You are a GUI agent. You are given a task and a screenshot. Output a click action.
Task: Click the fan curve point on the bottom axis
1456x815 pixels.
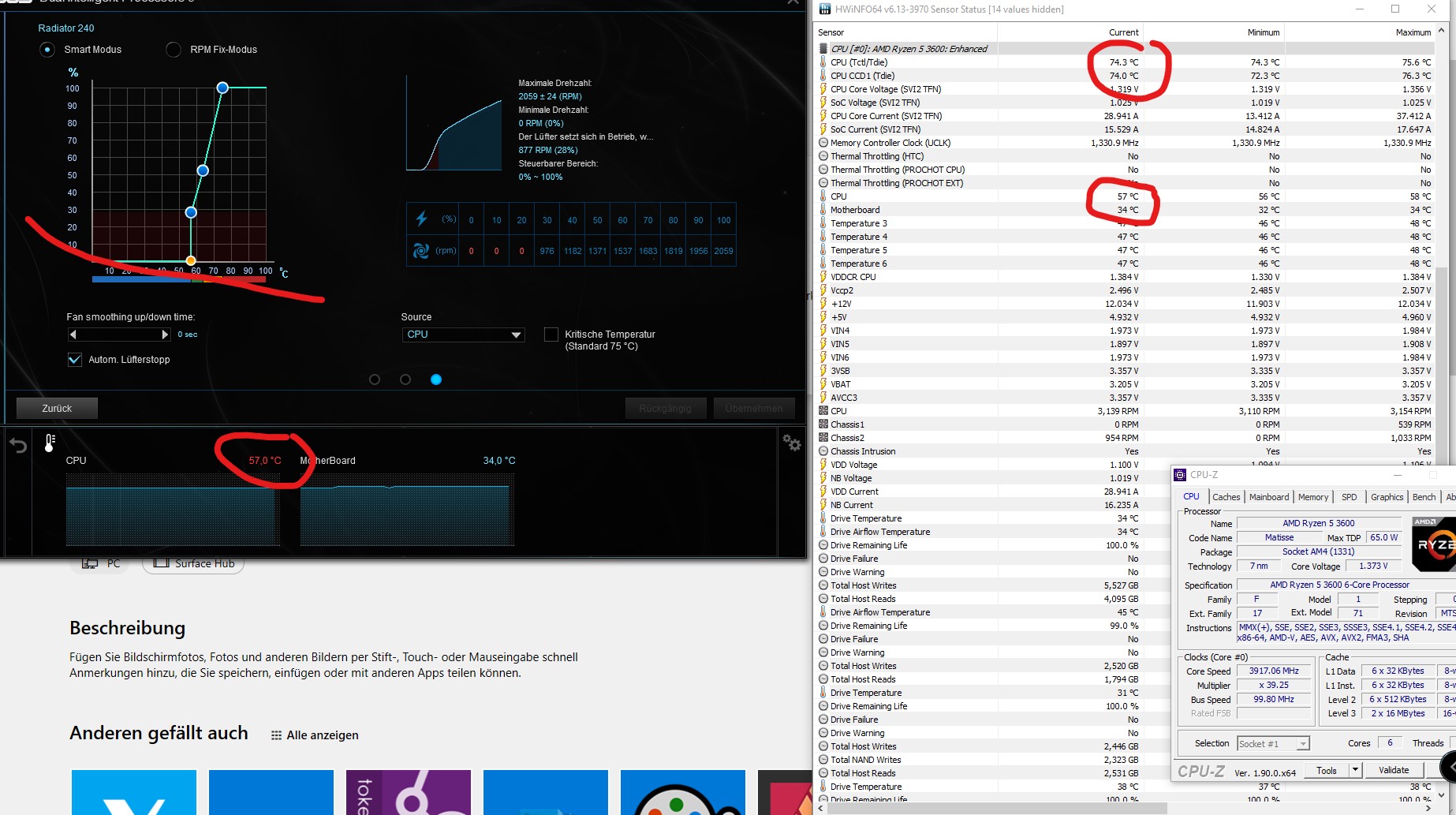(x=191, y=260)
